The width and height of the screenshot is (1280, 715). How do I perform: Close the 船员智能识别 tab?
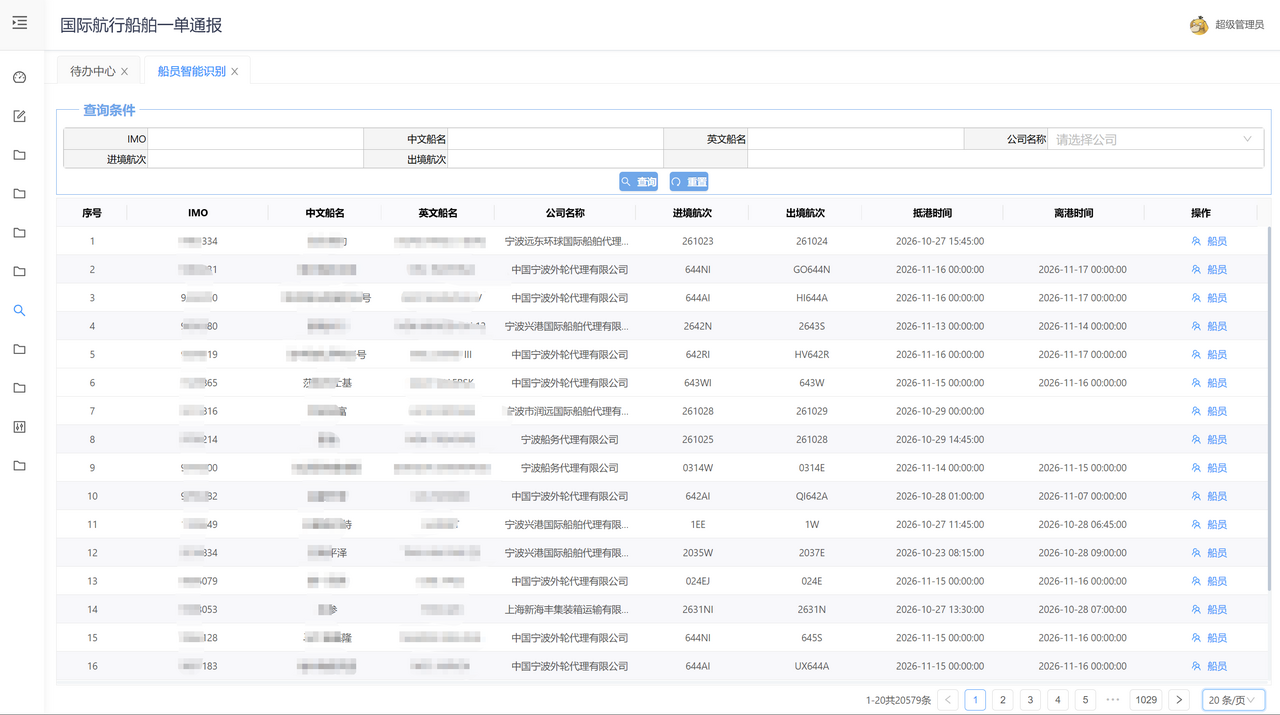point(235,72)
